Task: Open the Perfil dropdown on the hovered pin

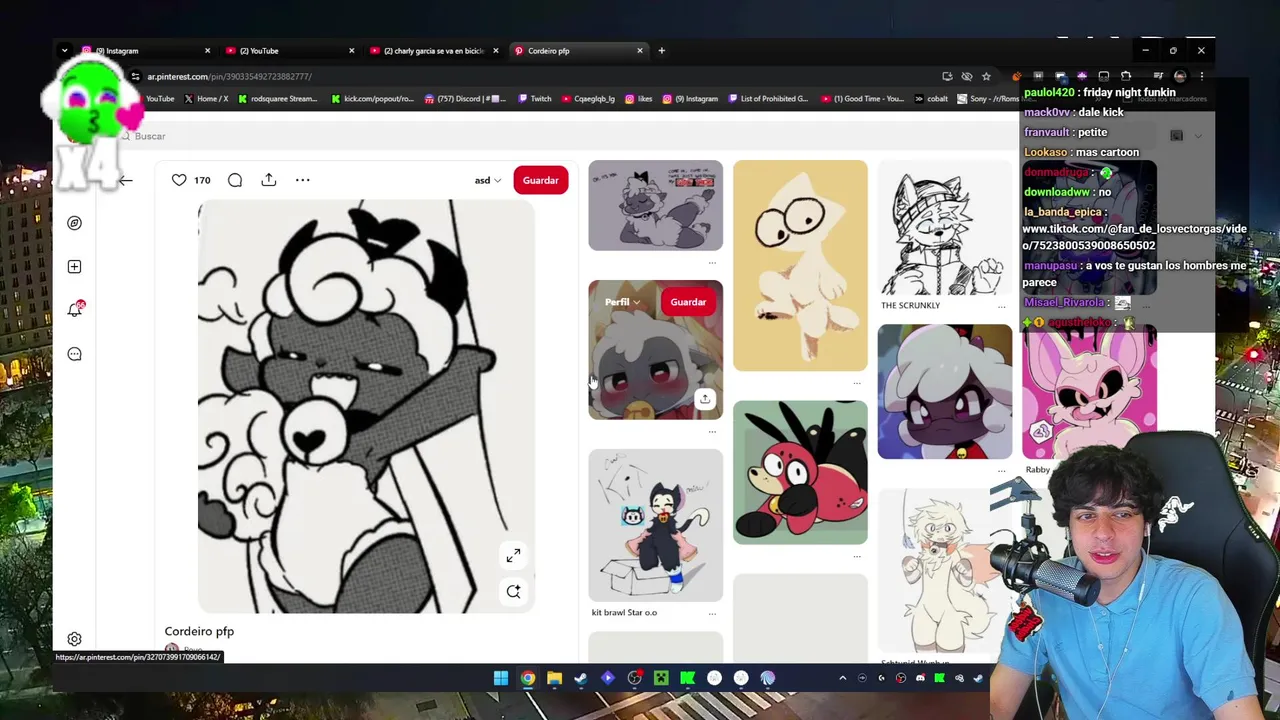Action: (x=622, y=302)
